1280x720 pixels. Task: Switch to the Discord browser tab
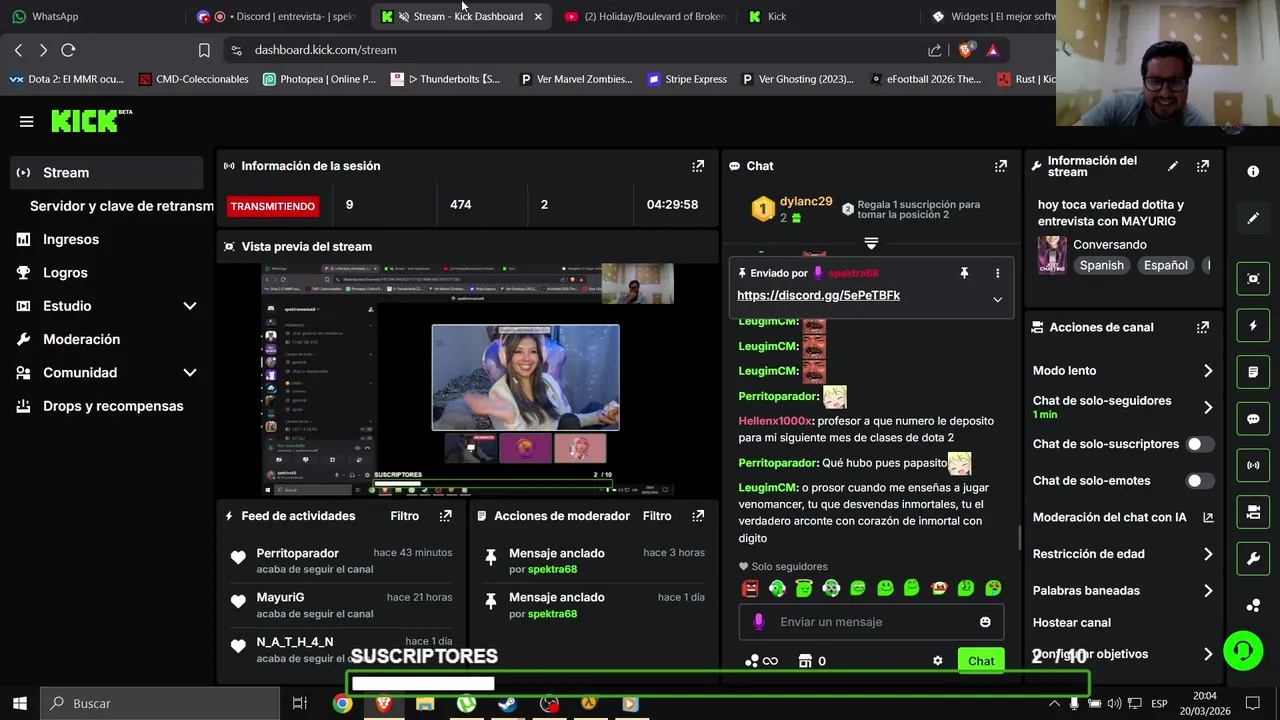tap(277, 16)
